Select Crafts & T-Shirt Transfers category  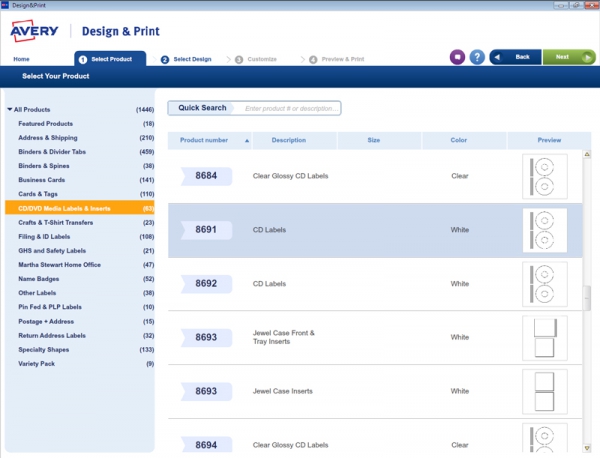[80, 222]
